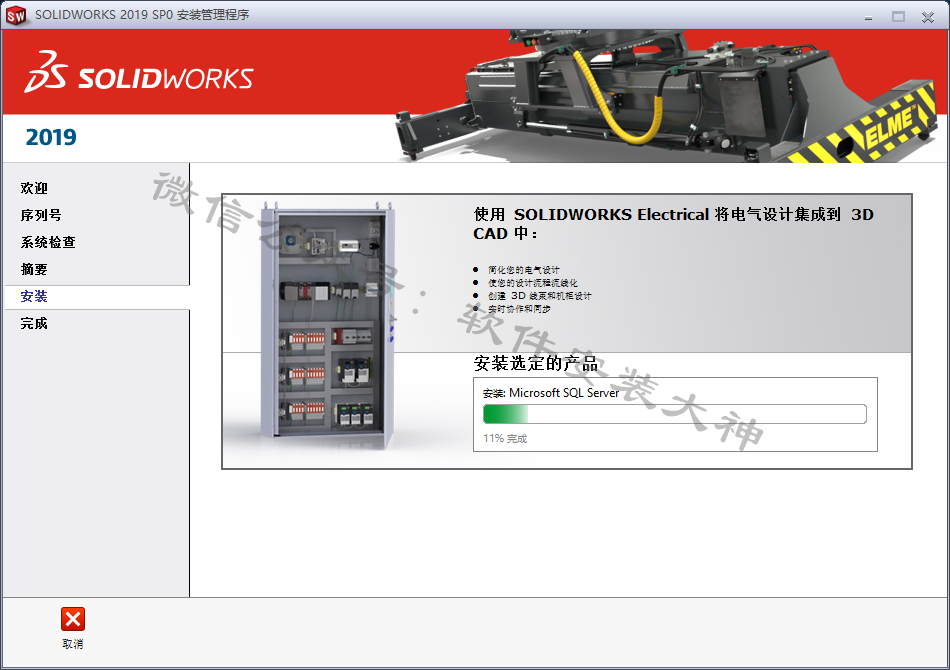This screenshot has height=670, width=950.
Task: Minimize the installation manager window
Action: click(x=868, y=17)
